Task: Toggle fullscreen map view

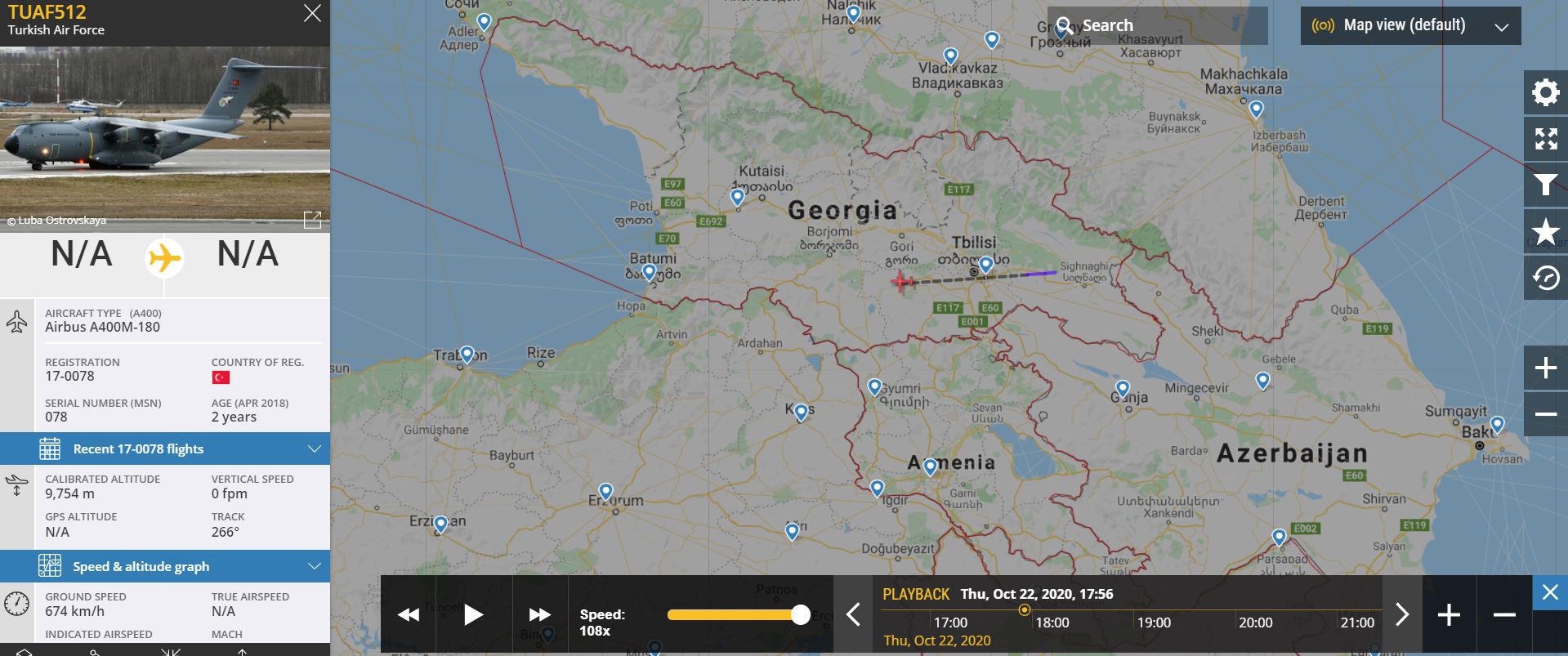Action: 1545,139
